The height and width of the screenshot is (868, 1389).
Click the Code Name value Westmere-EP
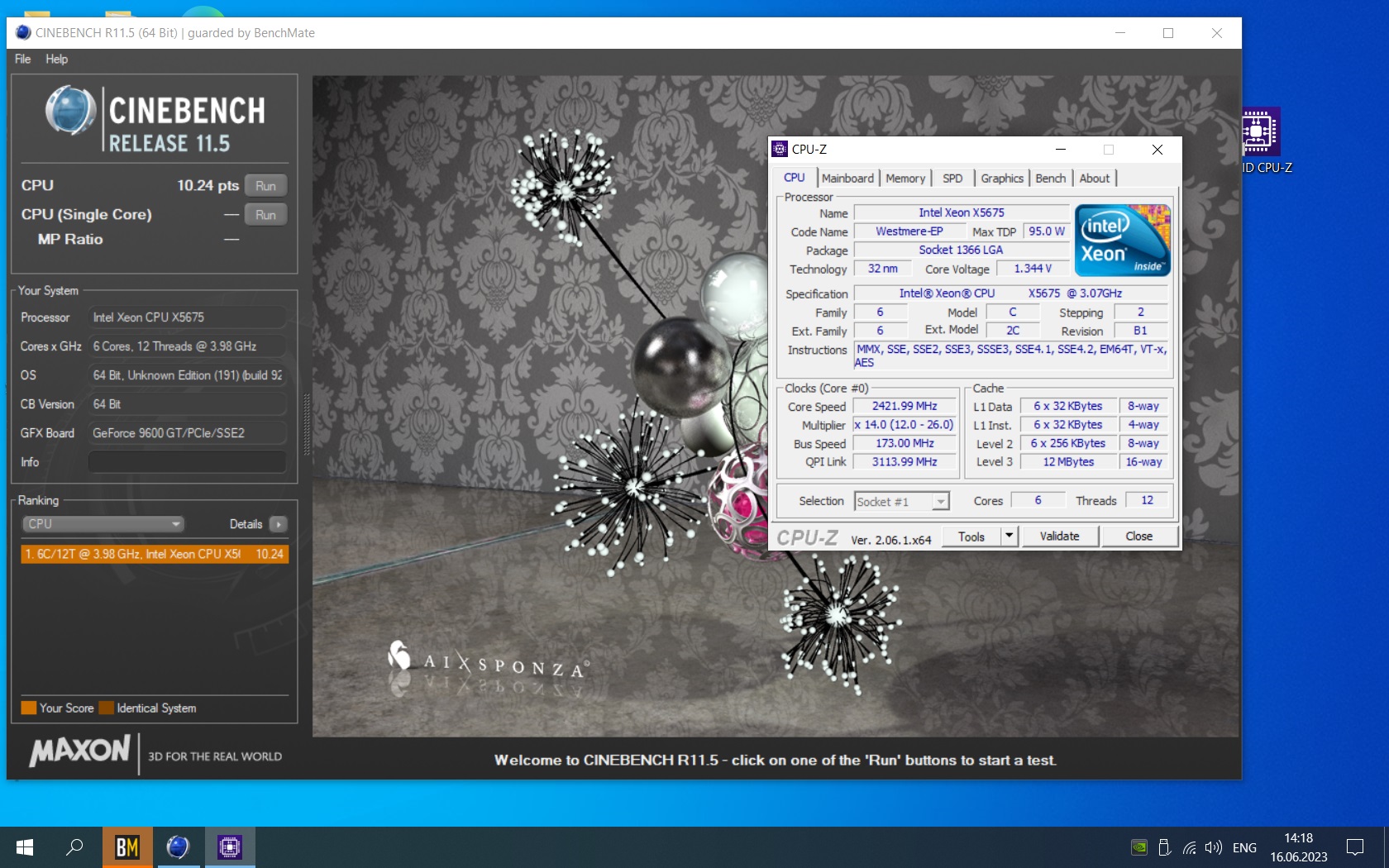(x=909, y=231)
